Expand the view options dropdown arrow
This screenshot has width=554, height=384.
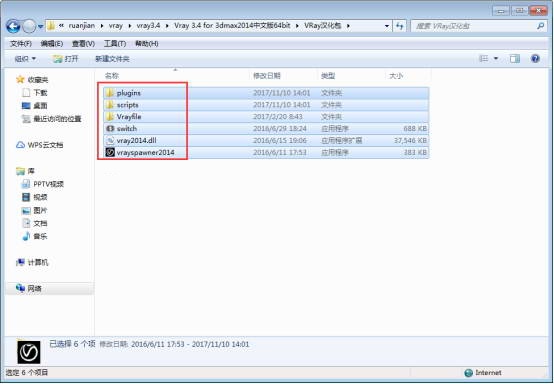(496, 59)
